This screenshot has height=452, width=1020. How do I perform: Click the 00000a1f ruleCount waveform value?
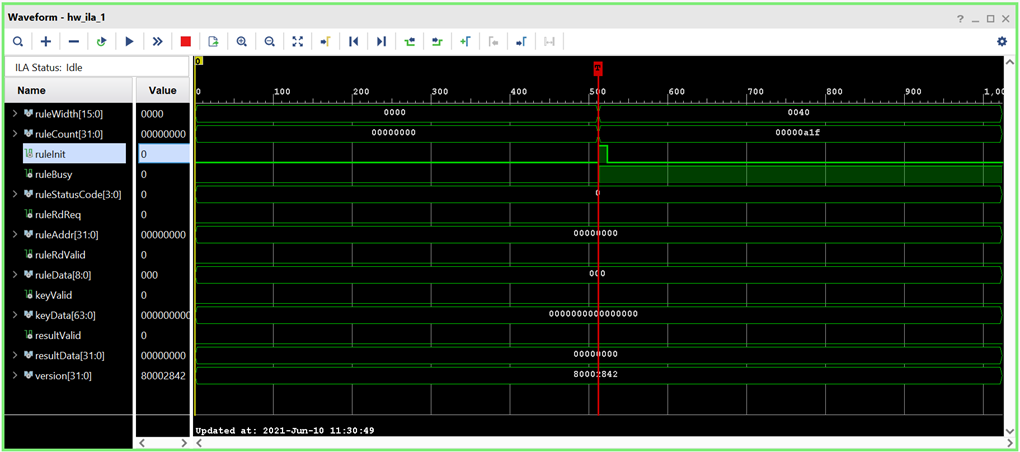[x=798, y=133]
